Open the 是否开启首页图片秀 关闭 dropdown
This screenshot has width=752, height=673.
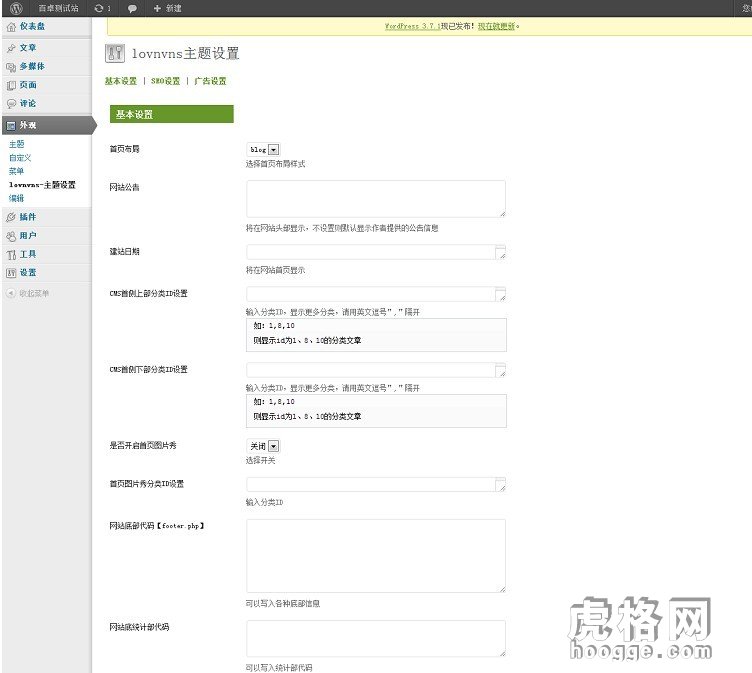click(263, 446)
